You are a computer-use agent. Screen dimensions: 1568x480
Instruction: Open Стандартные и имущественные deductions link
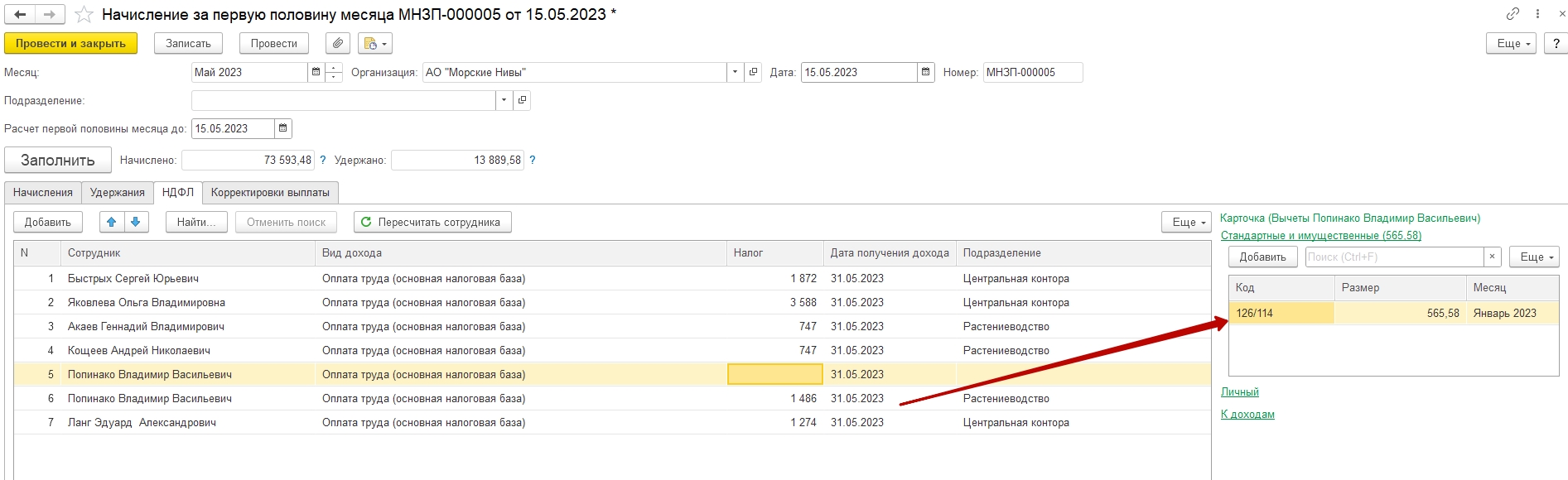click(1320, 235)
